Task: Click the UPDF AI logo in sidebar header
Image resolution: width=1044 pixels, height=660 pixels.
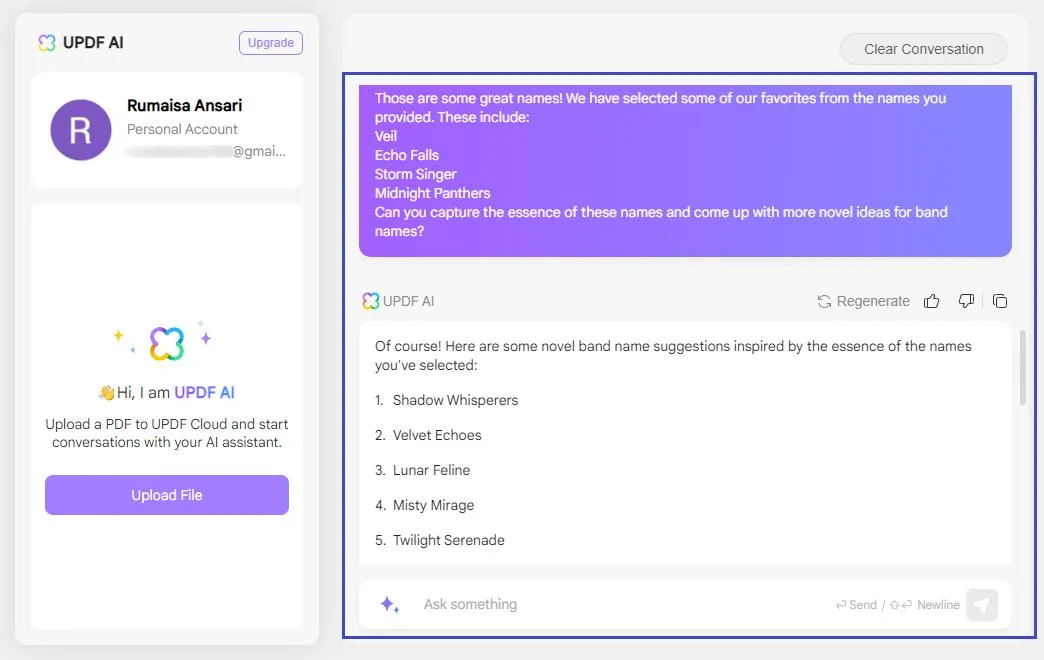Action: point(47,43)
